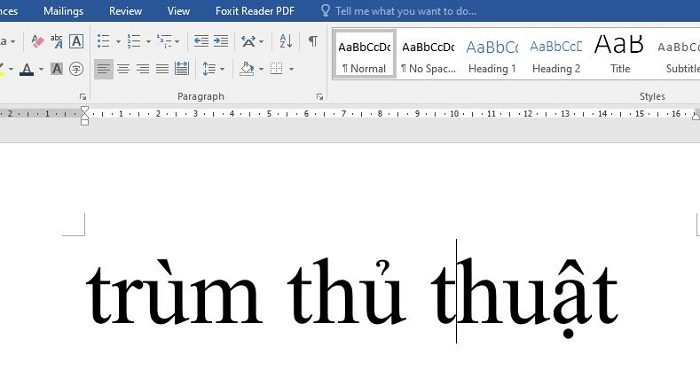700x375 pixels.
Task: Expand the Borders dropdown arrow
Action: (291, 69)
